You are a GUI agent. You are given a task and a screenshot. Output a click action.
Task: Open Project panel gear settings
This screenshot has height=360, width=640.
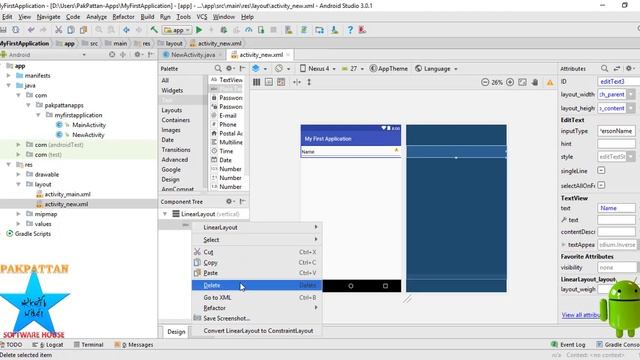point(138,54)
